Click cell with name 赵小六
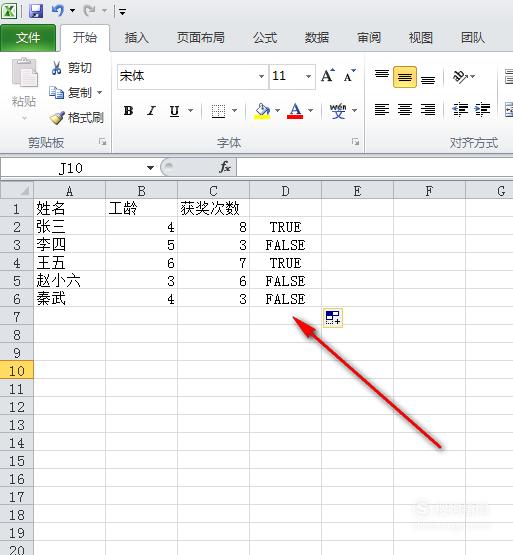 pyautogui.click(x=69, y=280)
